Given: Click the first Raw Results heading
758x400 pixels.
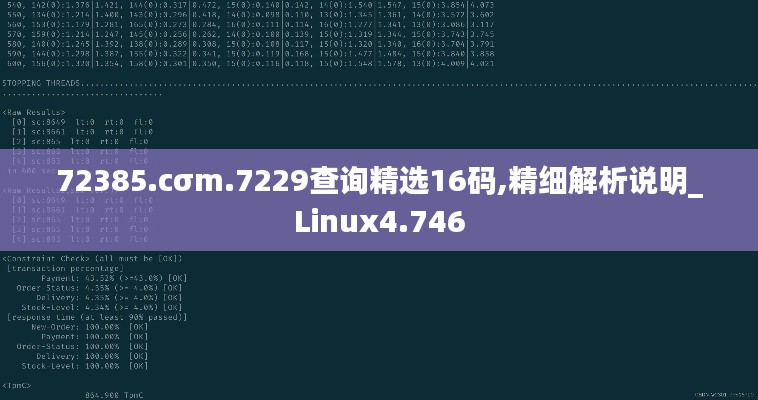Looking at the screenshot, I should coord(34,112).
